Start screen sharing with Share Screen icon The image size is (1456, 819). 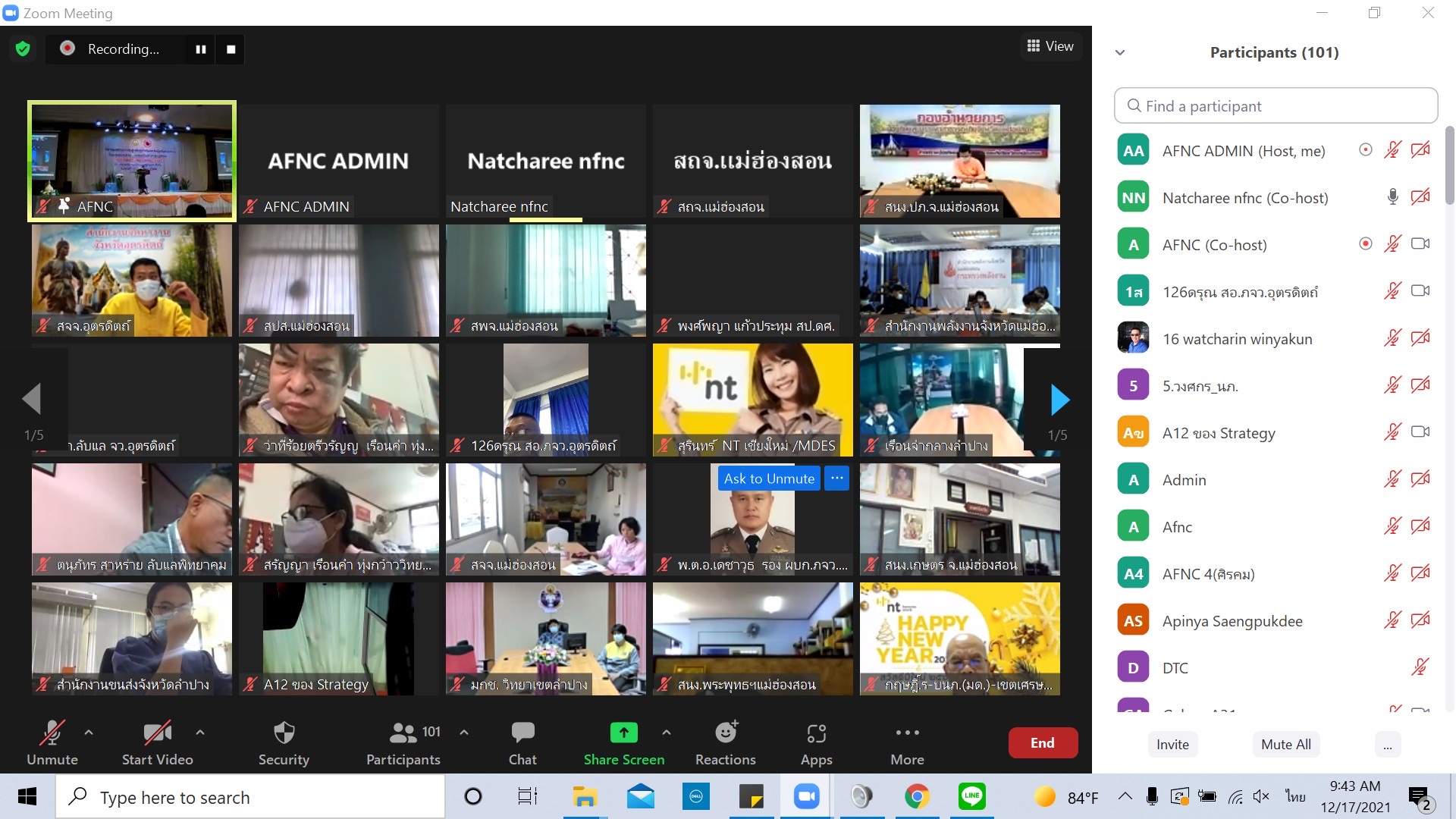pyautogui.click(x=623, y=733)
